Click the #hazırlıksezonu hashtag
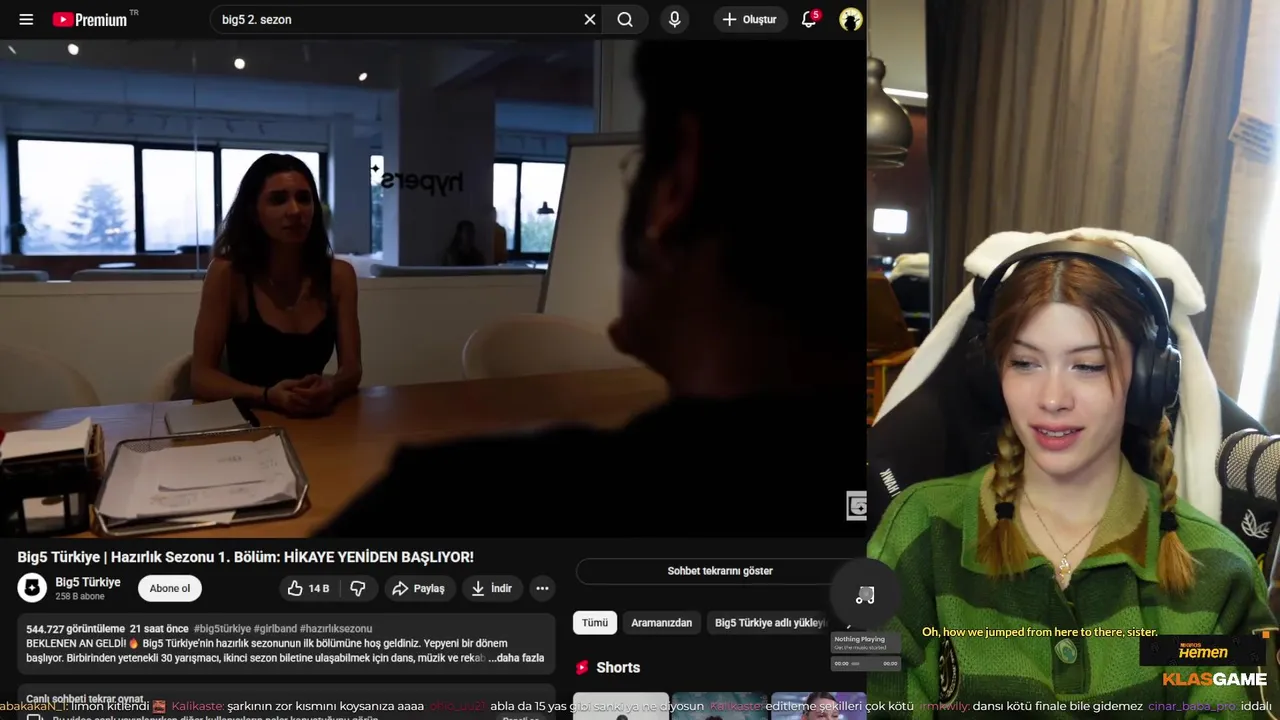The height and width of the screenshot is (720, 1280). (x=336, y=629)
